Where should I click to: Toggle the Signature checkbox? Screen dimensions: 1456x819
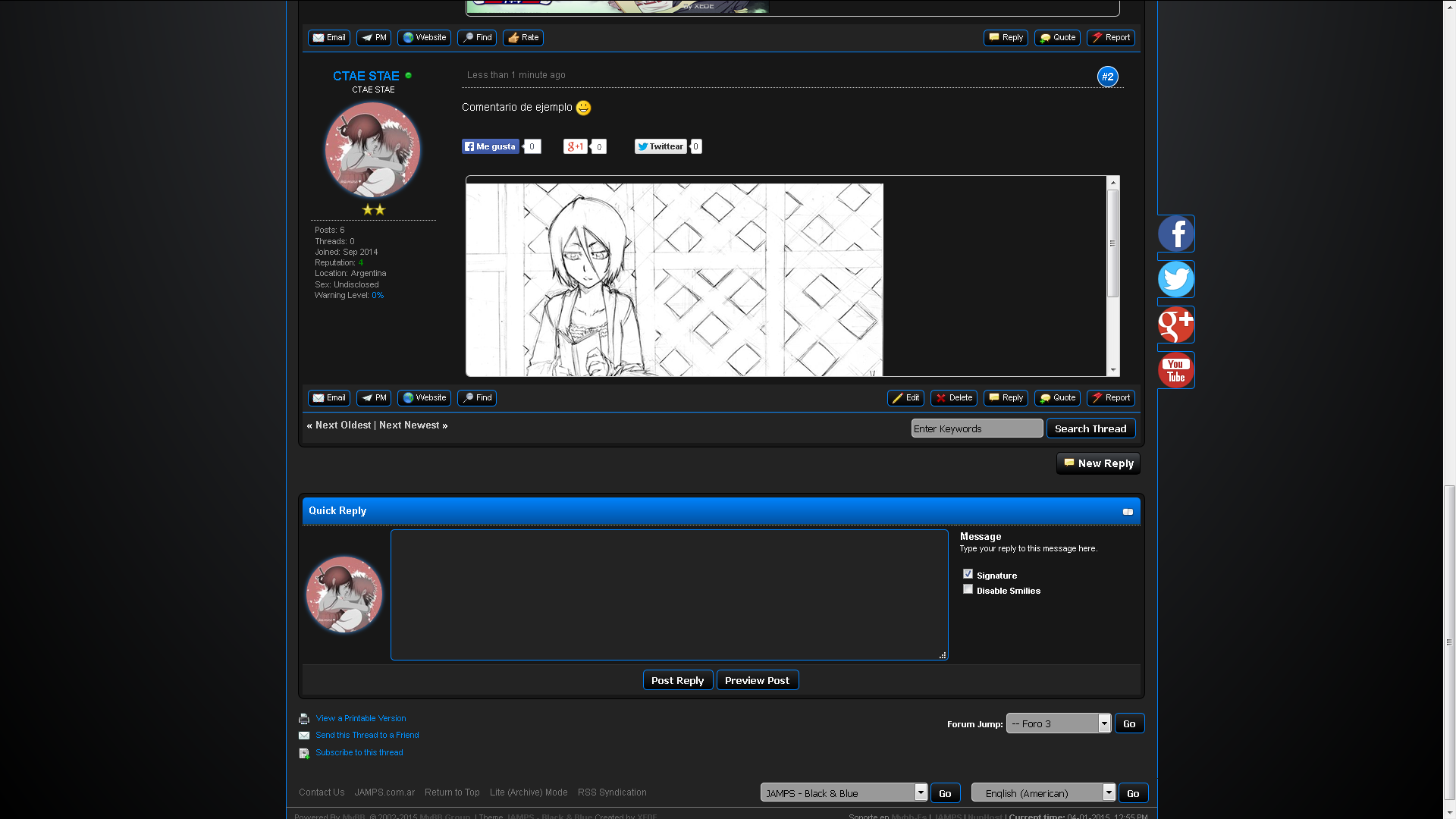click(x=968, y=574)
